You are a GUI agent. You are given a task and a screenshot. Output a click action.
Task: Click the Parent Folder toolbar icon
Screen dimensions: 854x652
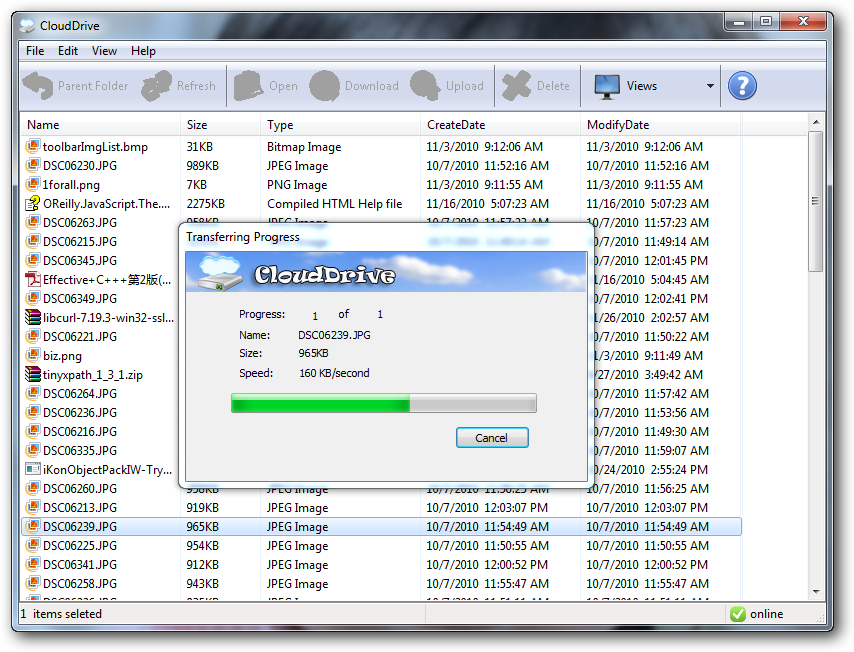pyautogui.click(x=38, y=86)
